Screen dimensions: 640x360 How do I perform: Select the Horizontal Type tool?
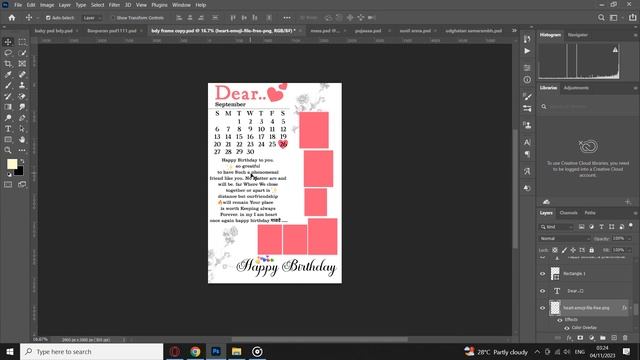[8, 129]
